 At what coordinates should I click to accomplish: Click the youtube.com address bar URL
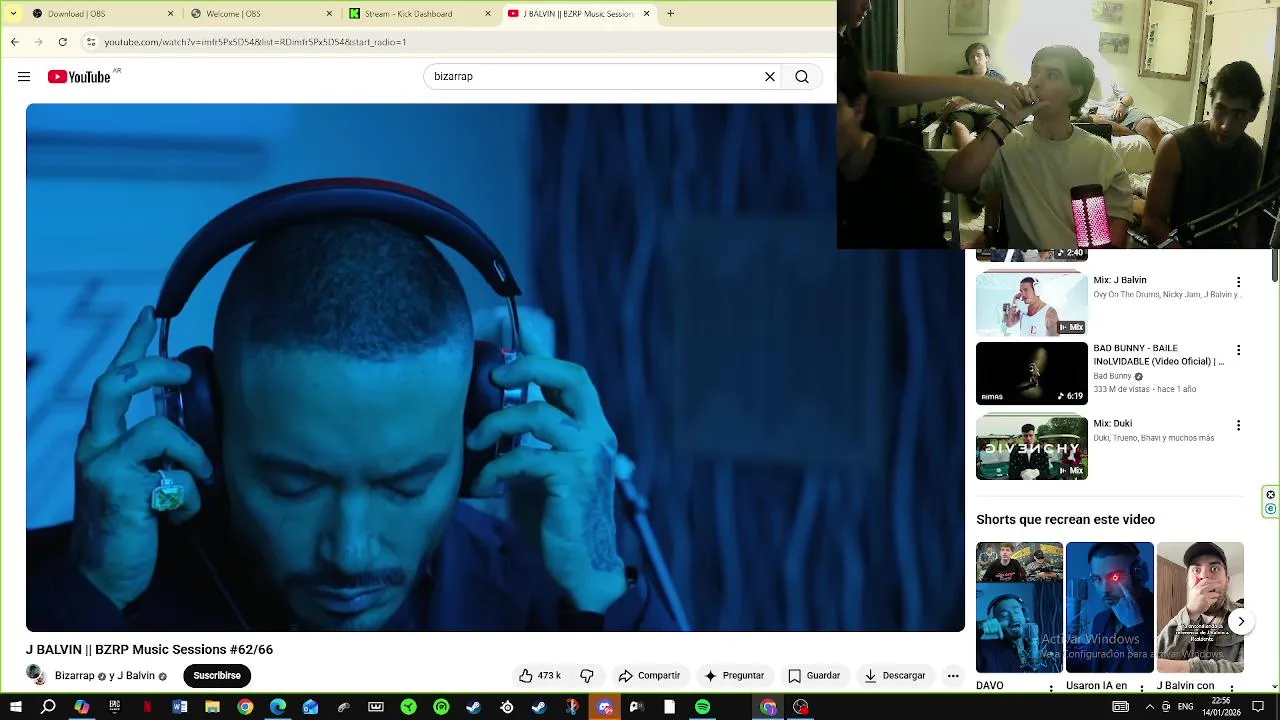pos(255,42)
